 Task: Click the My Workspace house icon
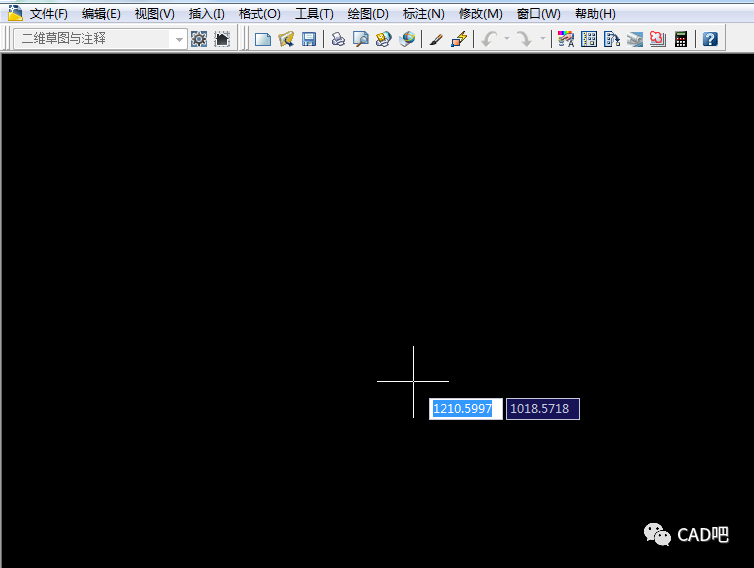pyautogui.click(x=222, y=39)
